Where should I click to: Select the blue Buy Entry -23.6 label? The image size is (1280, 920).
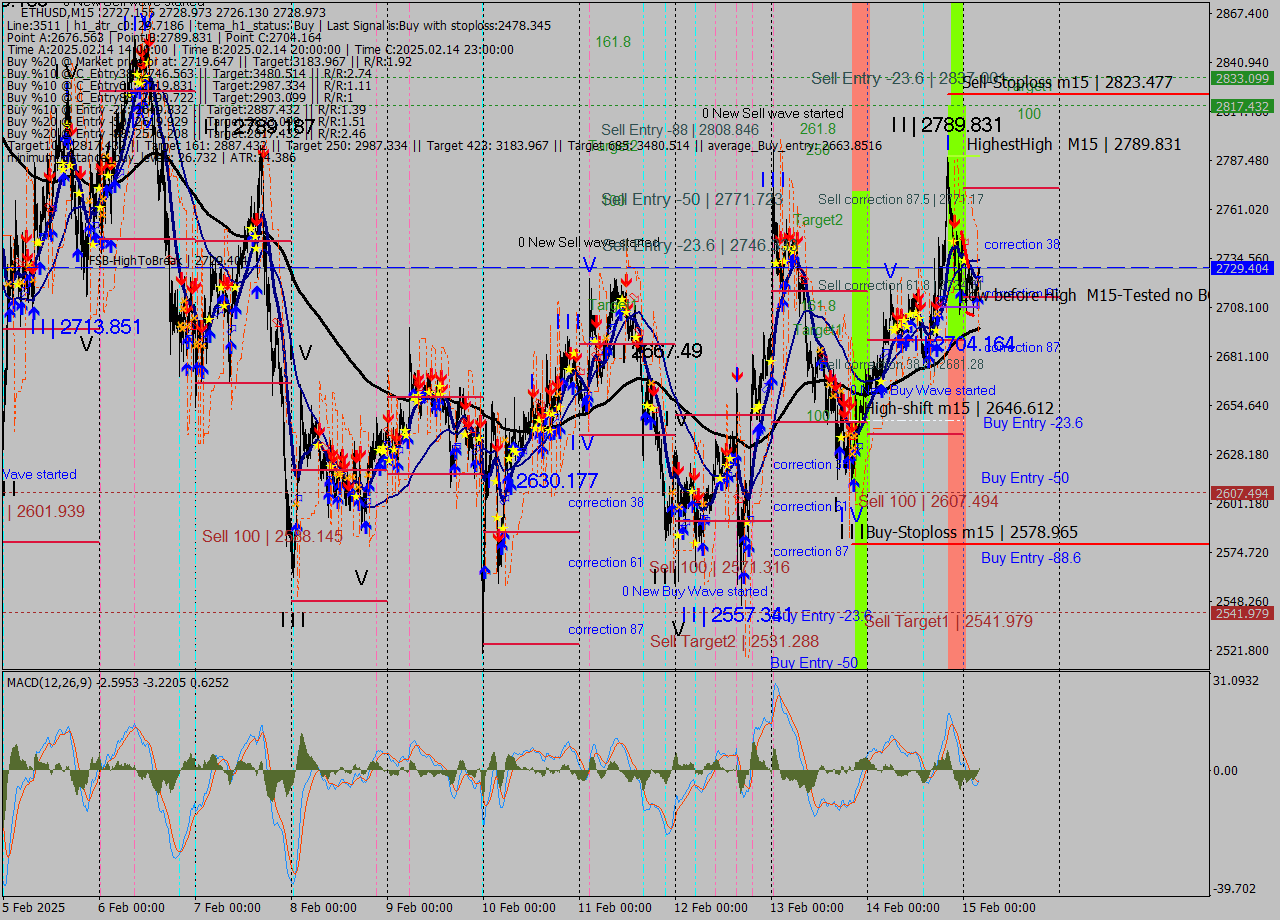coord(1034,423)
